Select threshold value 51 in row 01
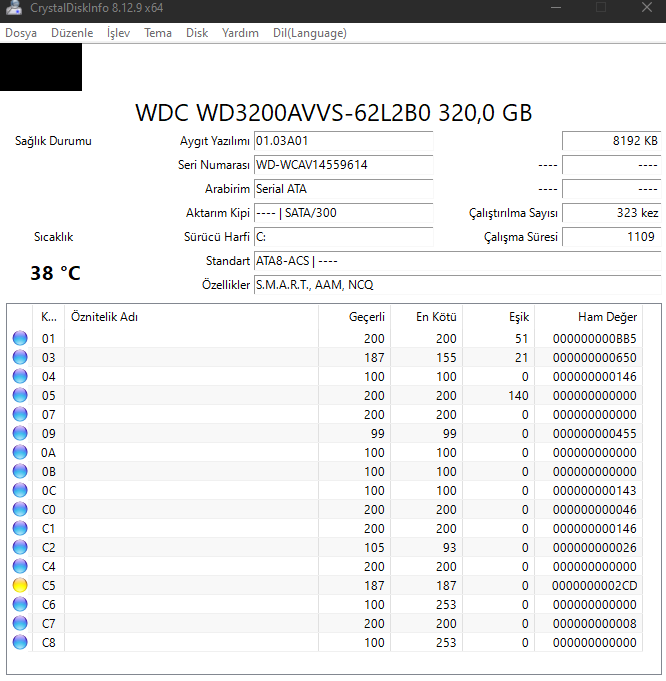This screenshot has width=666, height=681. [x=522, y=338]
